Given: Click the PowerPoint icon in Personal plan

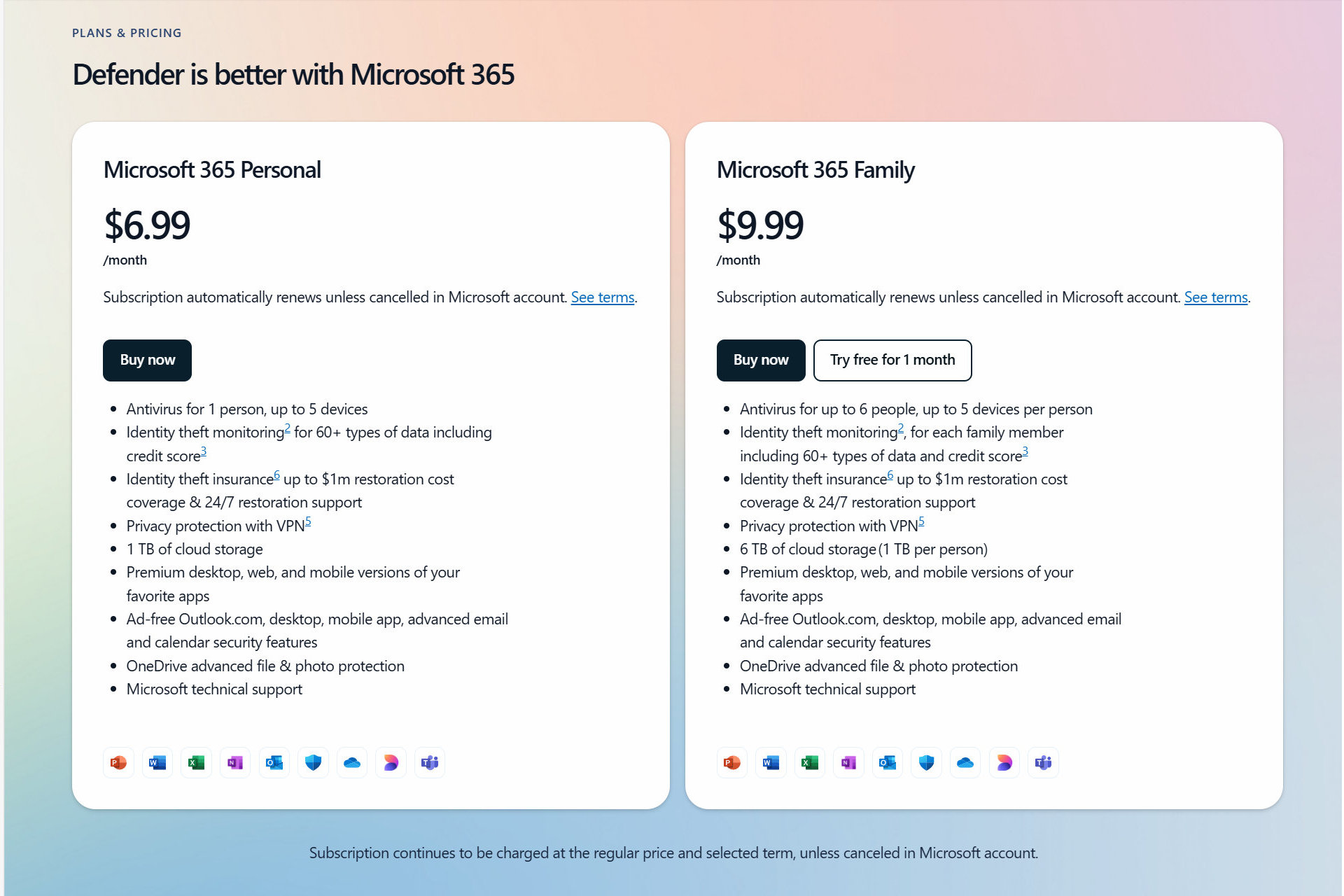Looking at the screenshot, I should pos(117,761).
